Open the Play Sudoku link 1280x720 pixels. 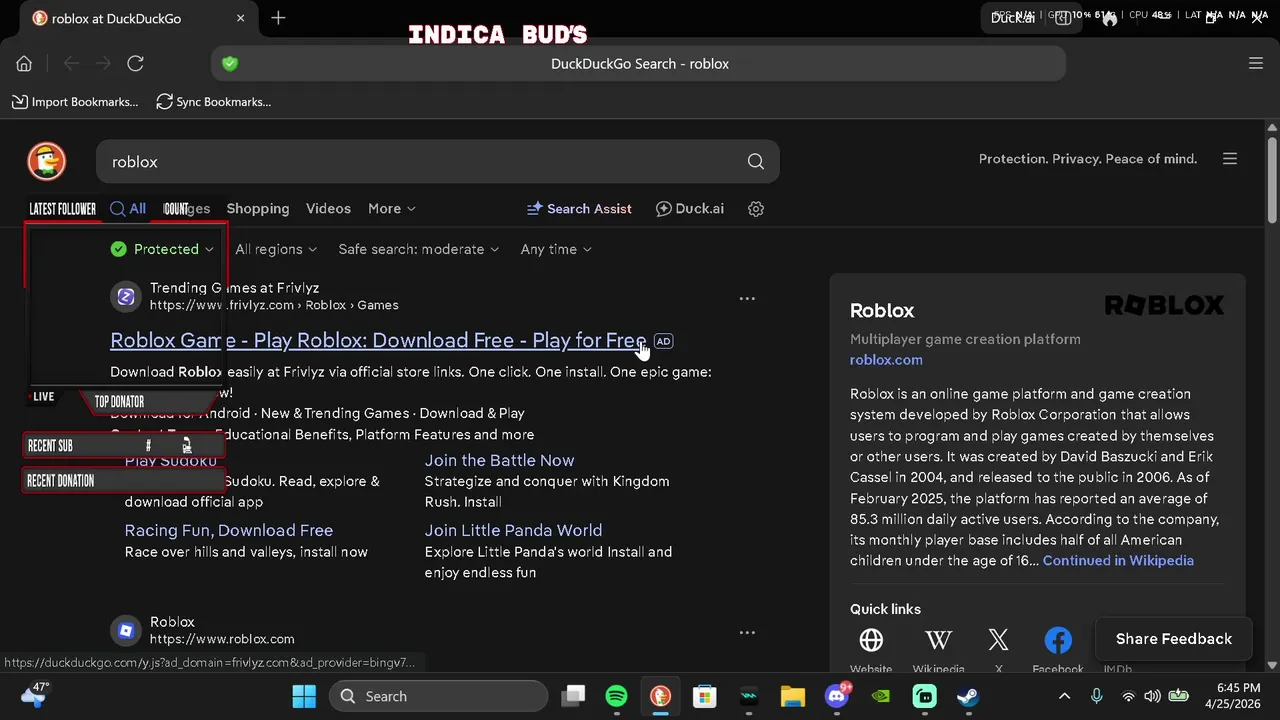click(170, 460)
